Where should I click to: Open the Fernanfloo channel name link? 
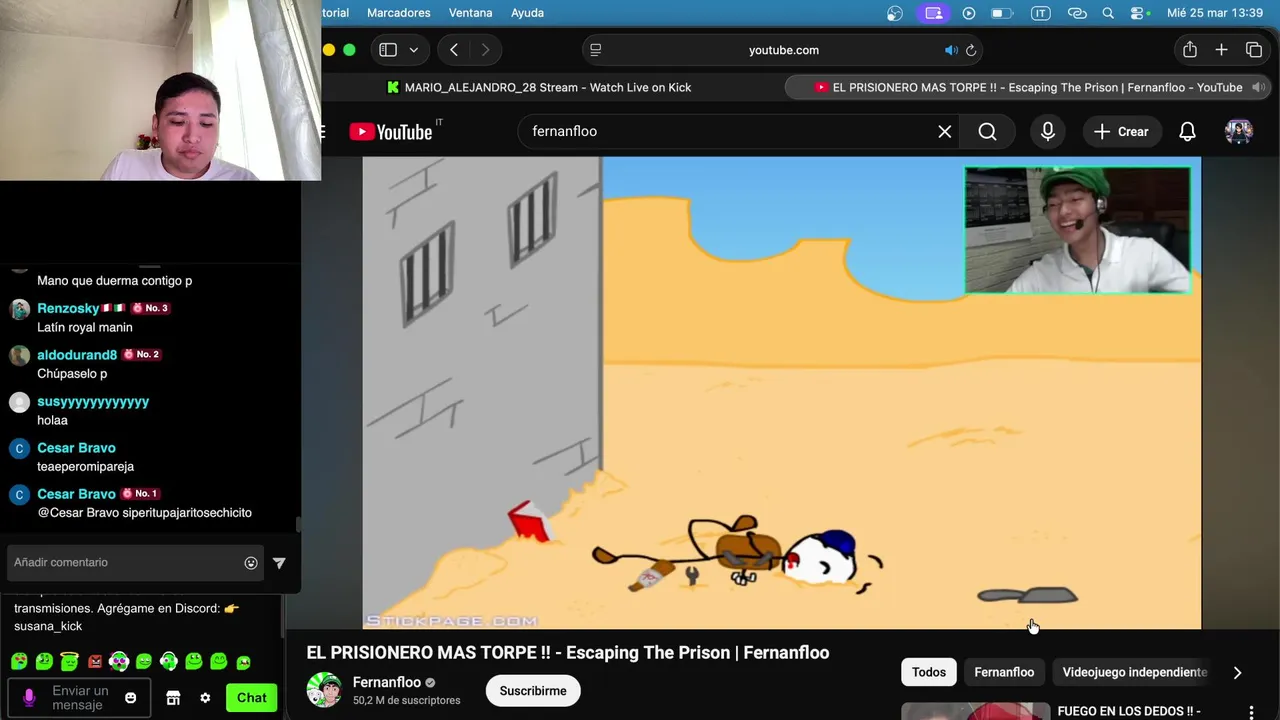click(x=386, y=682)
